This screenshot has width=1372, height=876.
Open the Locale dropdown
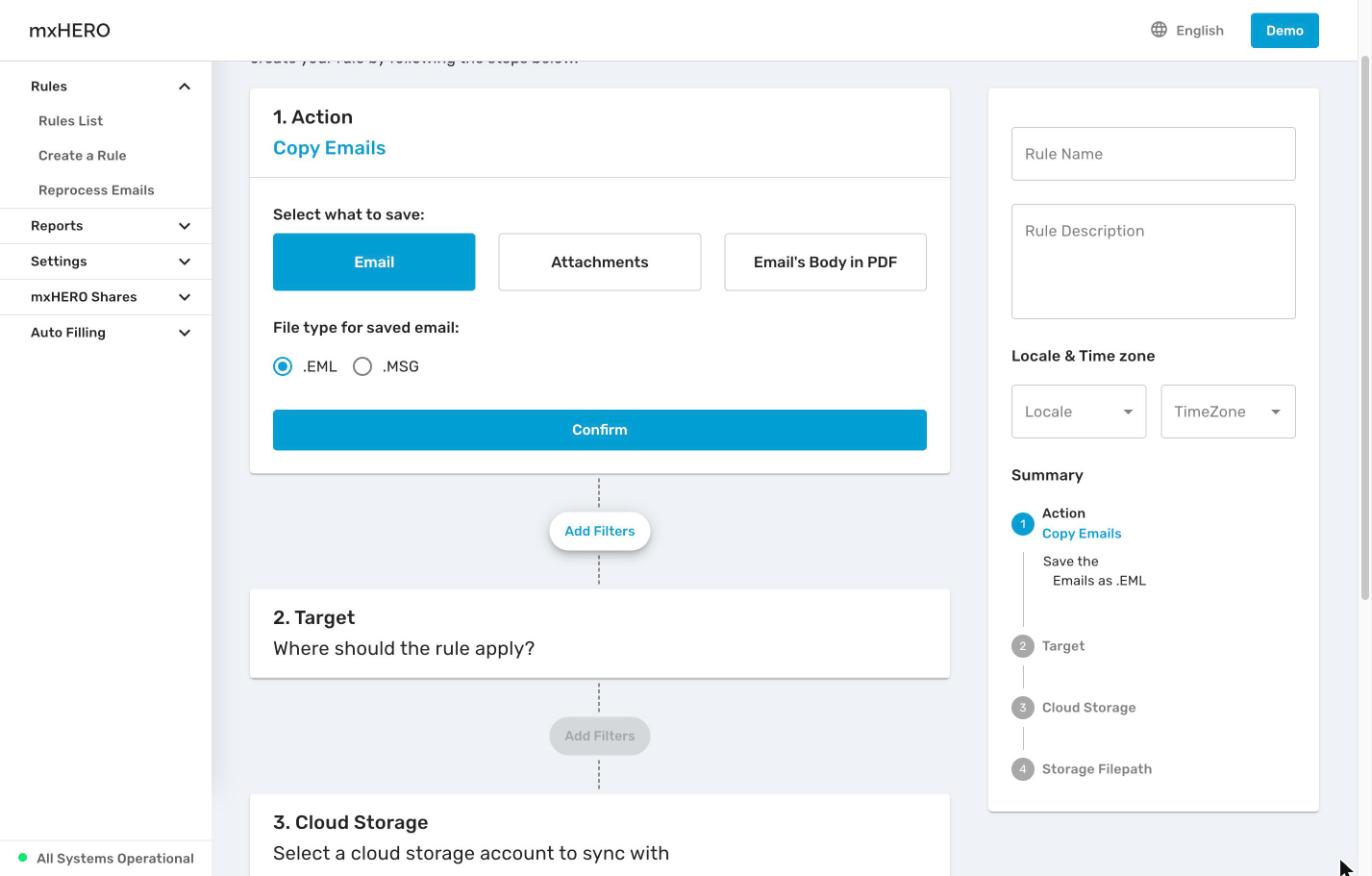point(1078,412)
